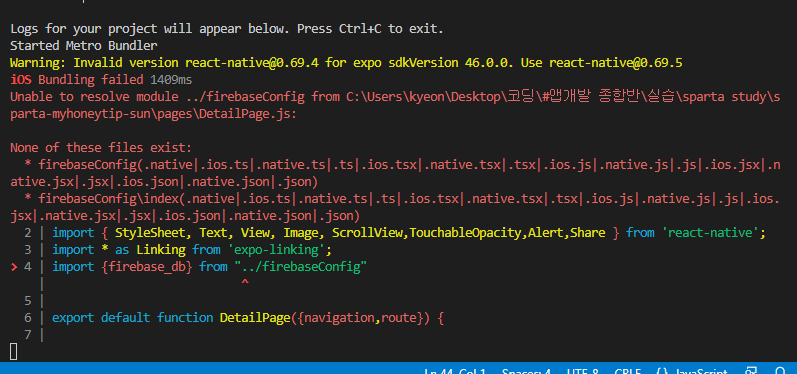Change indentation via 'Spaces: 4' status item
Viewport: 797px width, 374px height.
(527, 371)
